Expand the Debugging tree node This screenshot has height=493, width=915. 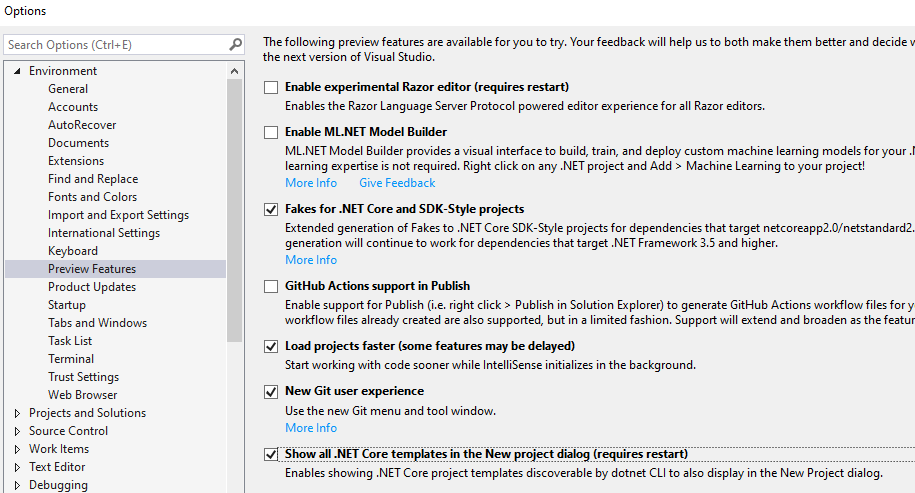[x=17, y=485]
